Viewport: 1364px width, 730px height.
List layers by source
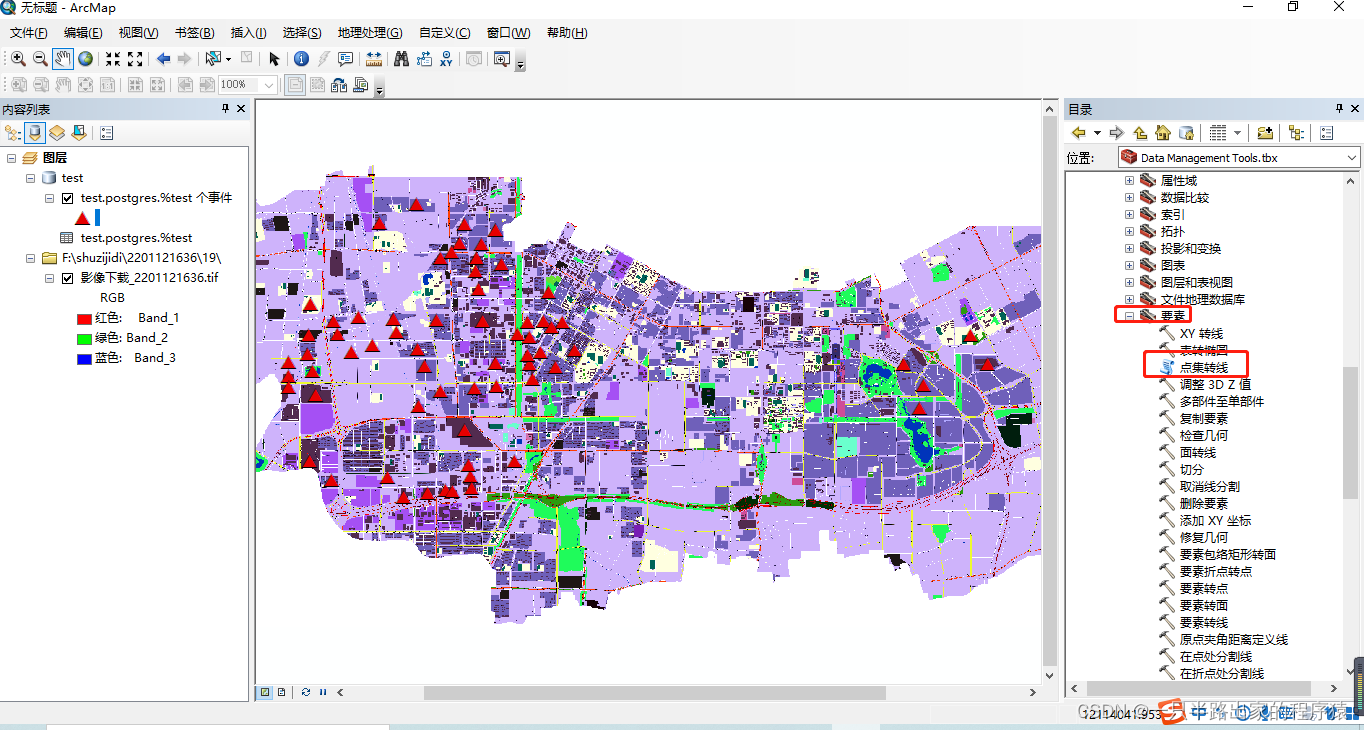point(35,132)
